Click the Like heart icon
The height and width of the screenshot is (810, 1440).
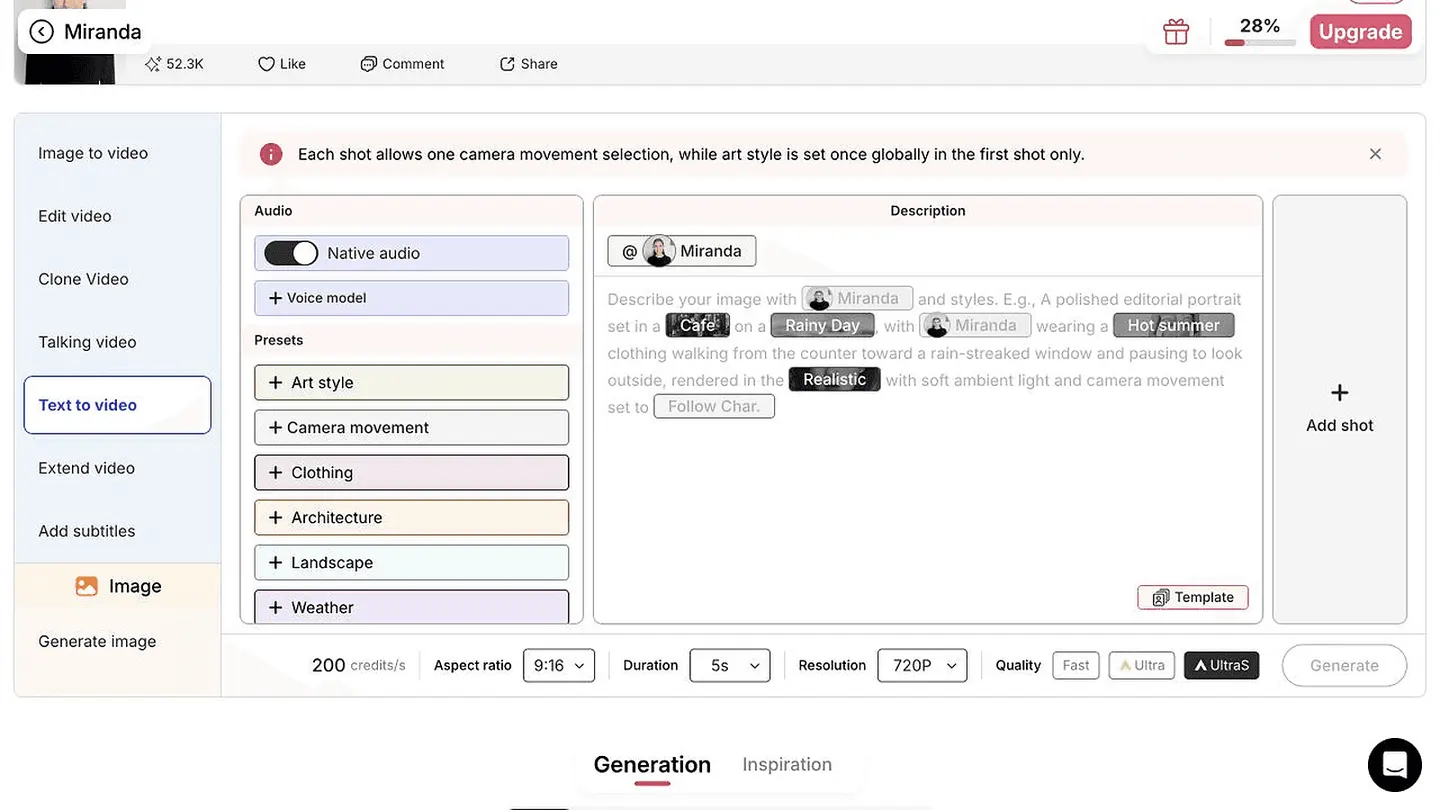[266, 64]
